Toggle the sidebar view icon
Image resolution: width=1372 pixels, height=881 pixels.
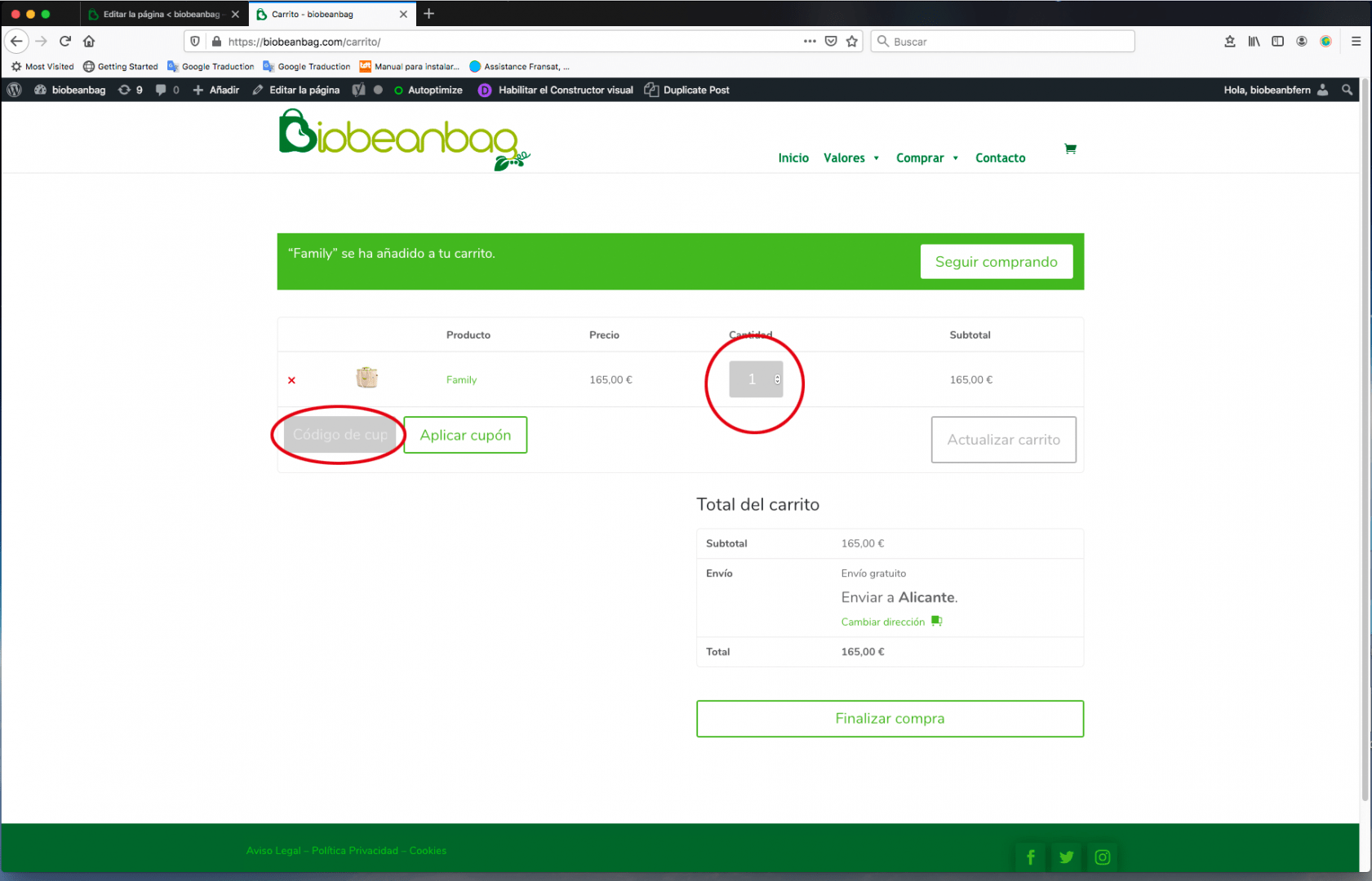1278,41
